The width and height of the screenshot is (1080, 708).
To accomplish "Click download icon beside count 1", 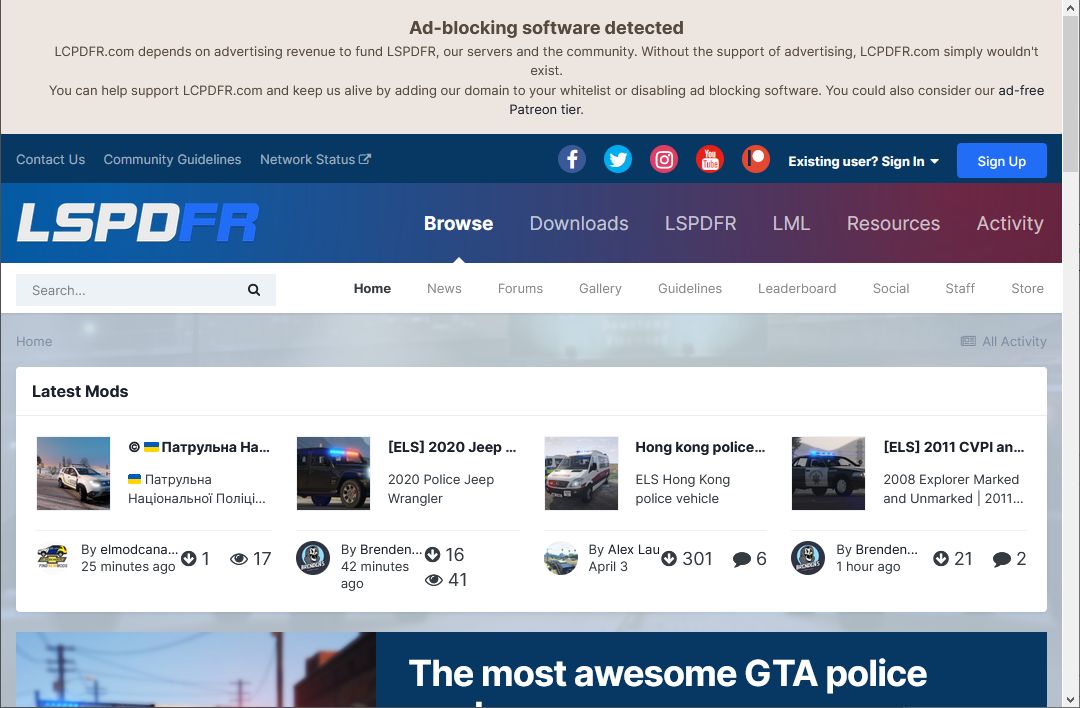I will click(189, 559).
